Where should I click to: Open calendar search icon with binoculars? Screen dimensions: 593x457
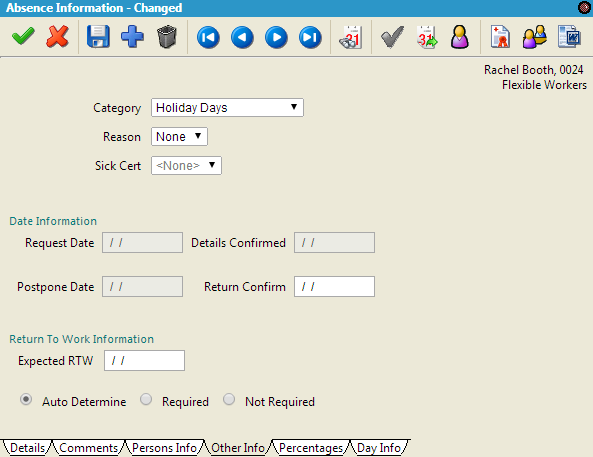[351, 37]
